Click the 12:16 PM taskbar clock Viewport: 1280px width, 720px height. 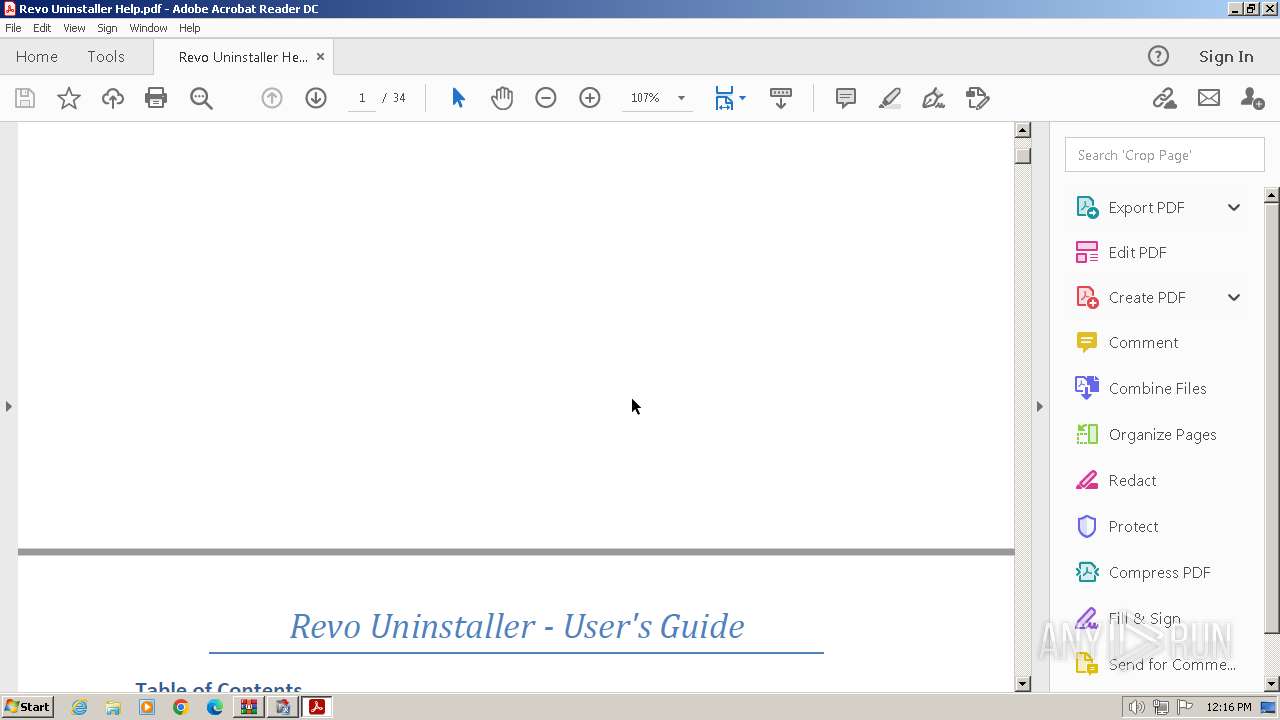(1229, 707)
